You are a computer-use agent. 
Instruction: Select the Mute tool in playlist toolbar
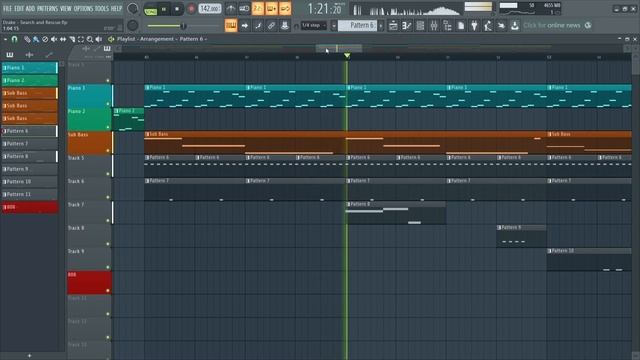[x=54, y=39]
